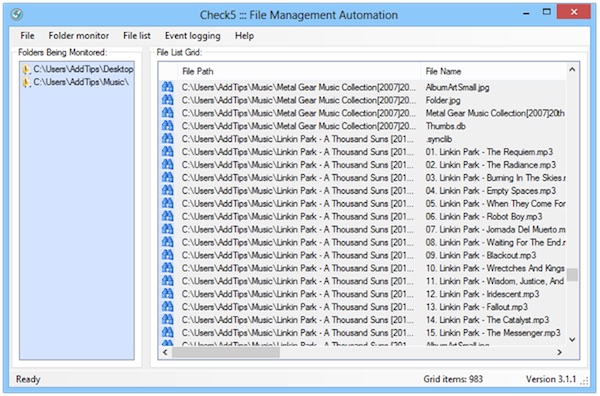The width and height of the screenshot is (600, 396).
Task: Open the File list menu
Action: (137, 36)
